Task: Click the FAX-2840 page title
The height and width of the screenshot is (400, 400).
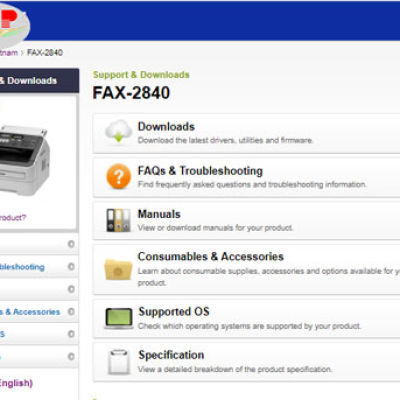Action: (x=131, y=93)
